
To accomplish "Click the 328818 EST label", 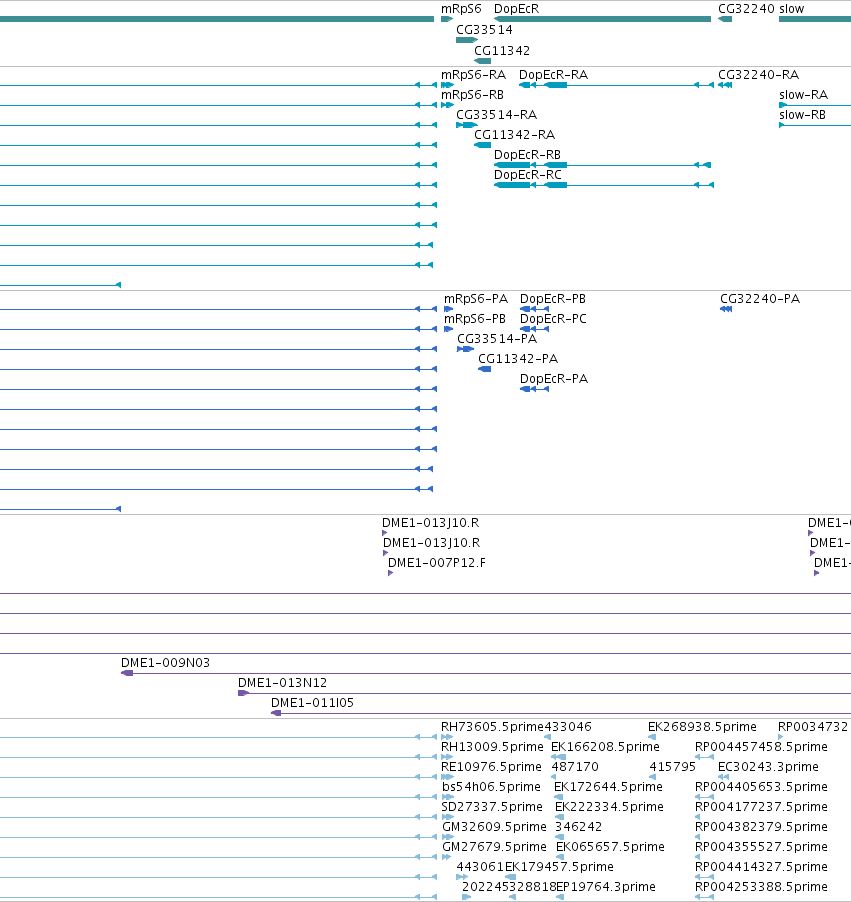I will click(x=533, y=887).
